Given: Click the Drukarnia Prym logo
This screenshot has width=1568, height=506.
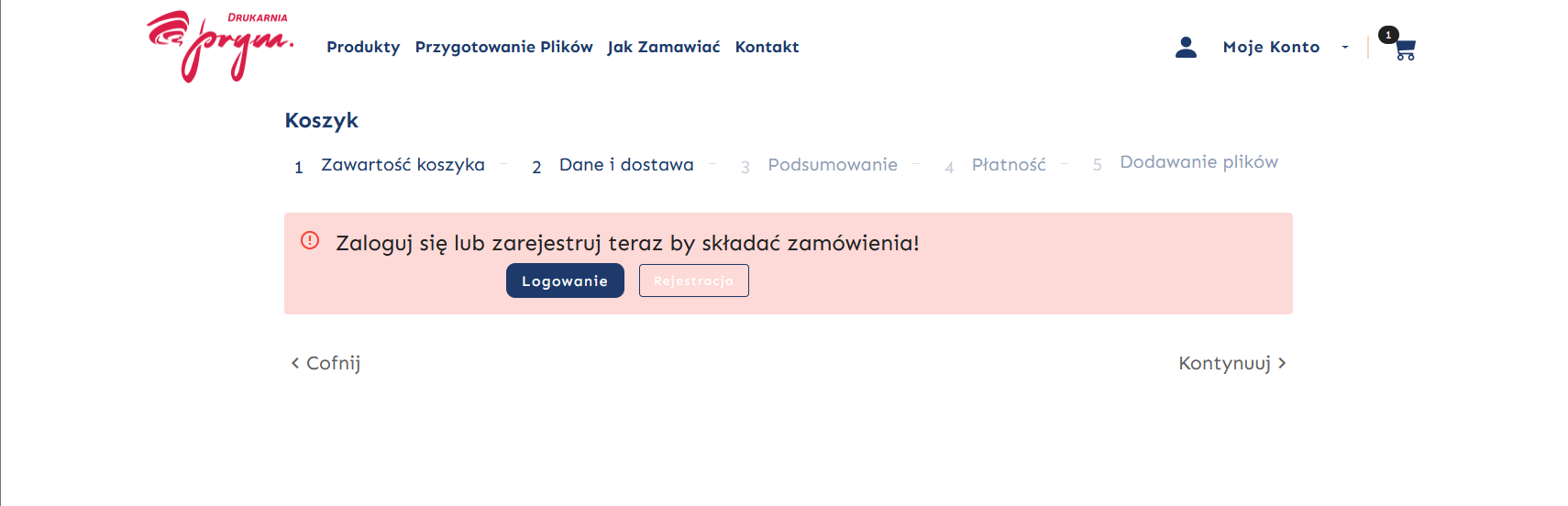Looking at the screenshot, I should click(x=220, y=46).
